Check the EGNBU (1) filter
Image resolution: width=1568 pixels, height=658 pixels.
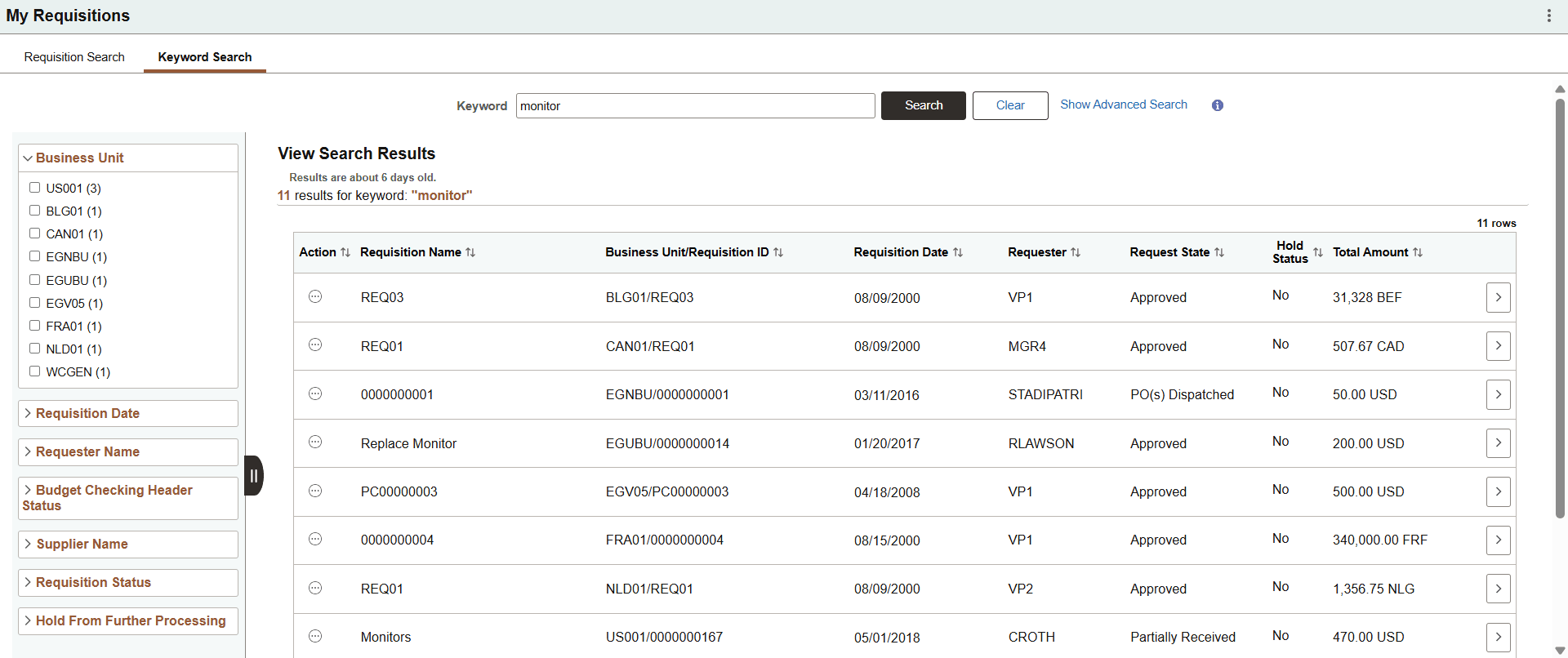tap(34, 256)
